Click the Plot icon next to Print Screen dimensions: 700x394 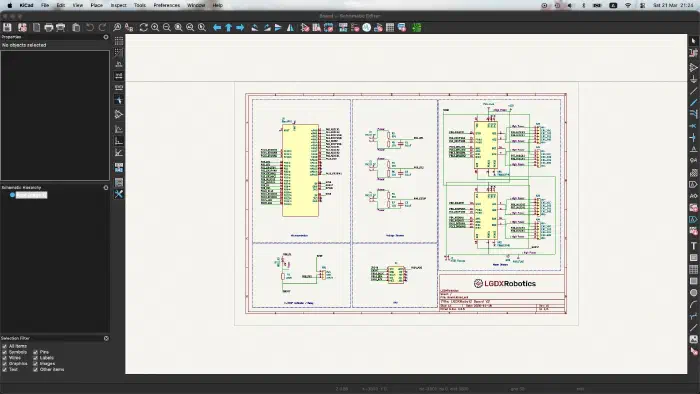click(x=61, y=28)
